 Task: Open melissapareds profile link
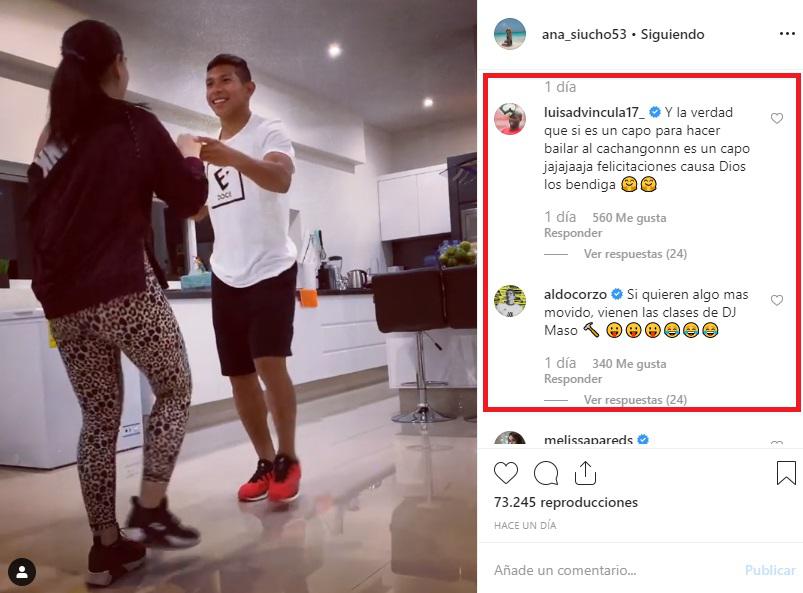tap(588, 440)
